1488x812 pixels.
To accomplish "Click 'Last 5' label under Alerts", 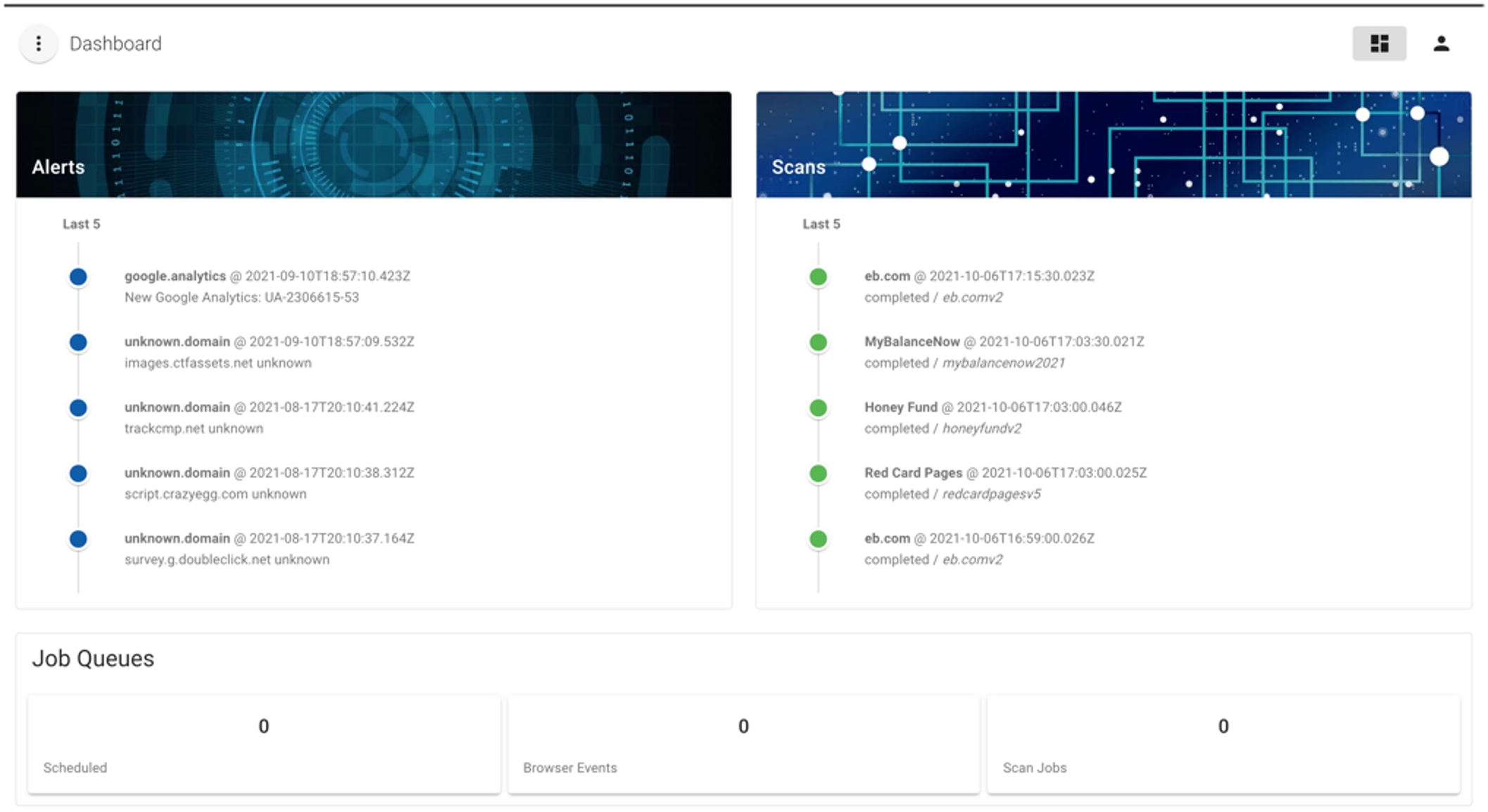I will pyautogui.click(x=82, y=224).
